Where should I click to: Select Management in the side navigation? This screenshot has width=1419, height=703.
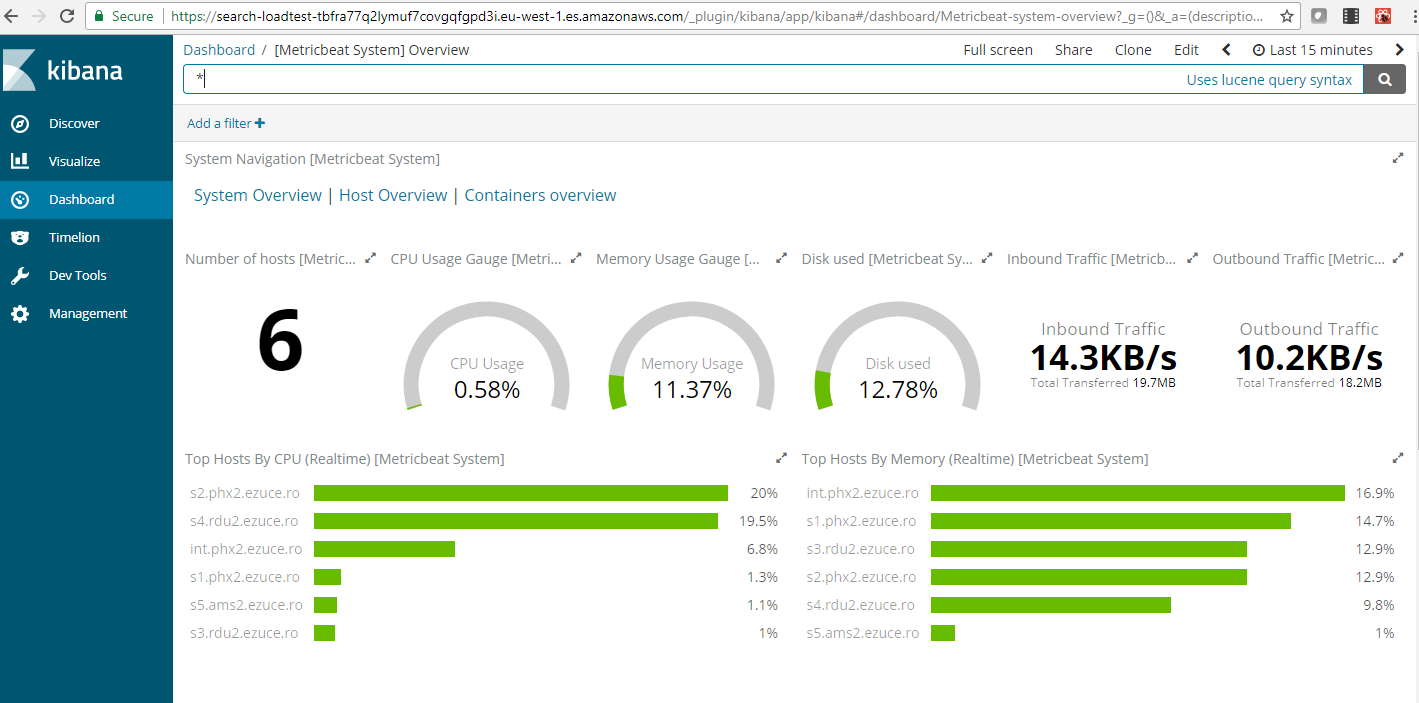pyautogui.click(x=88, y=313)
